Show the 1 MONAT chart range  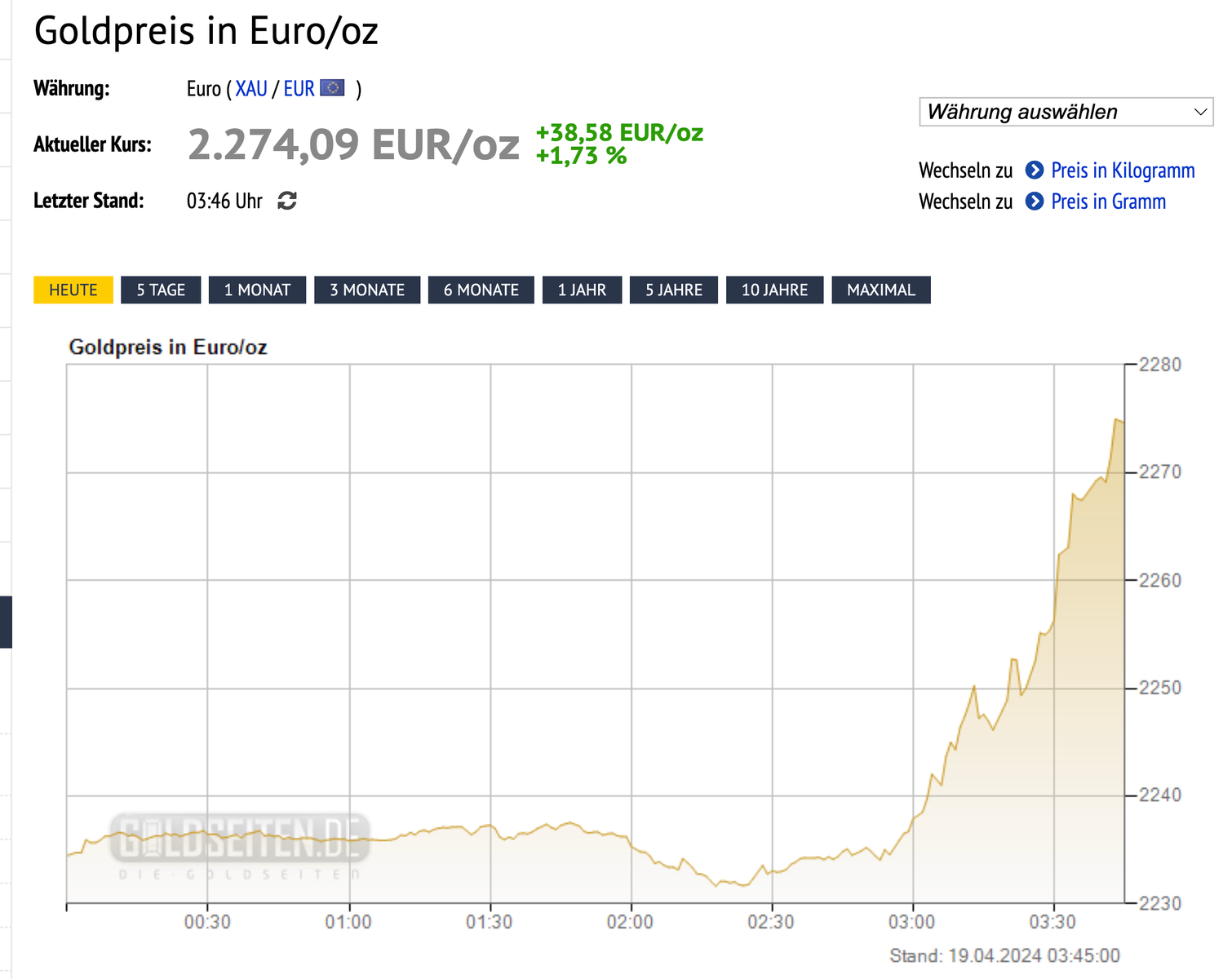(257, 290)
